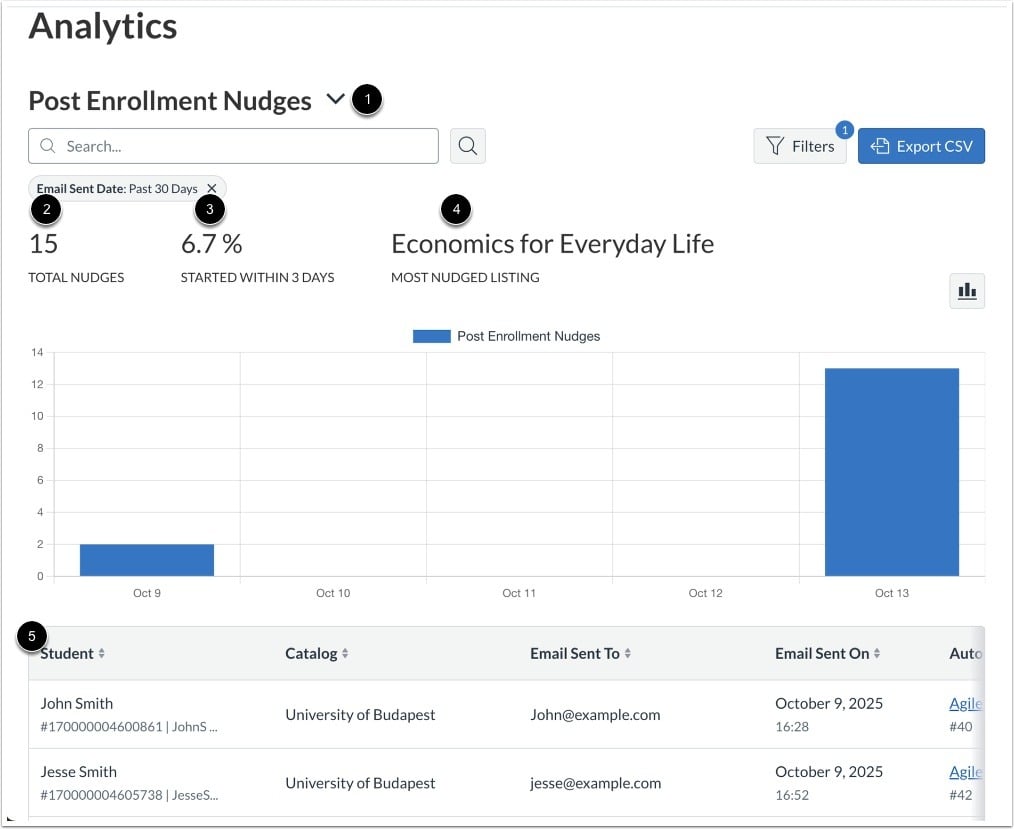Open the report selector chevron next to the title
Image resolution: width=1014 pixels, height=829 pixels.
[x=336, y=99]
